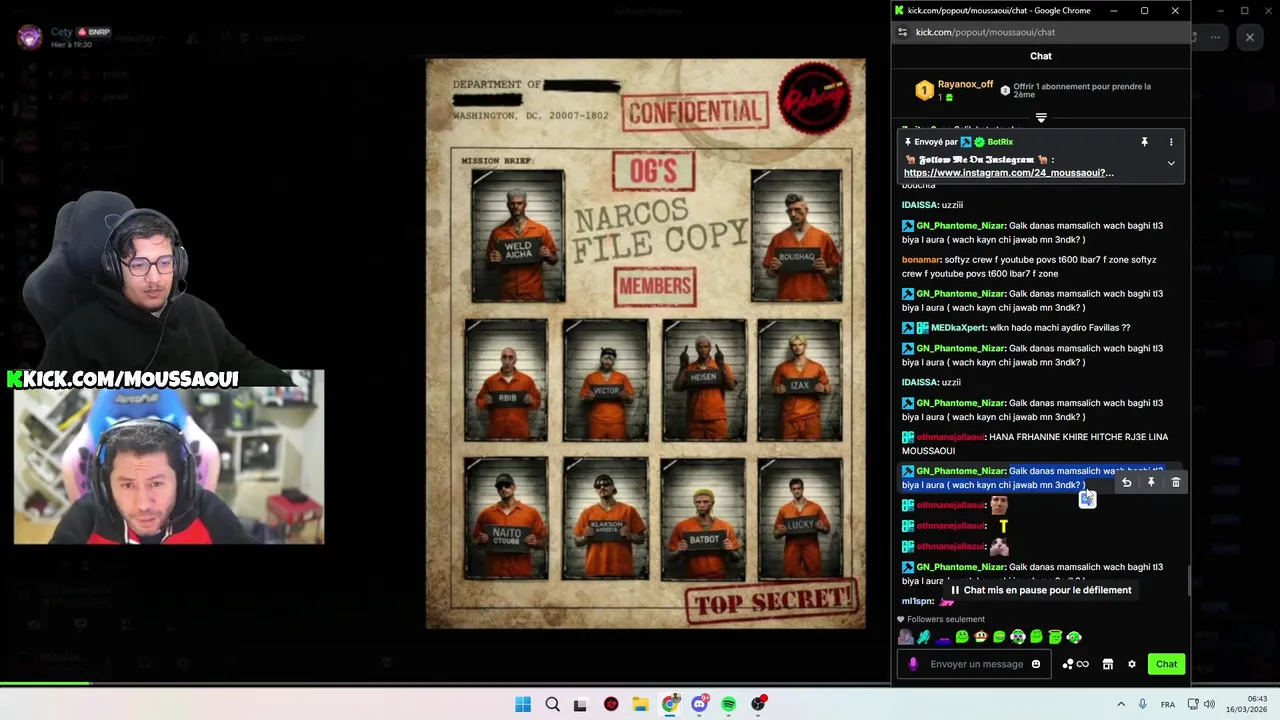Open the volume control in tray

coord(1209,704)
